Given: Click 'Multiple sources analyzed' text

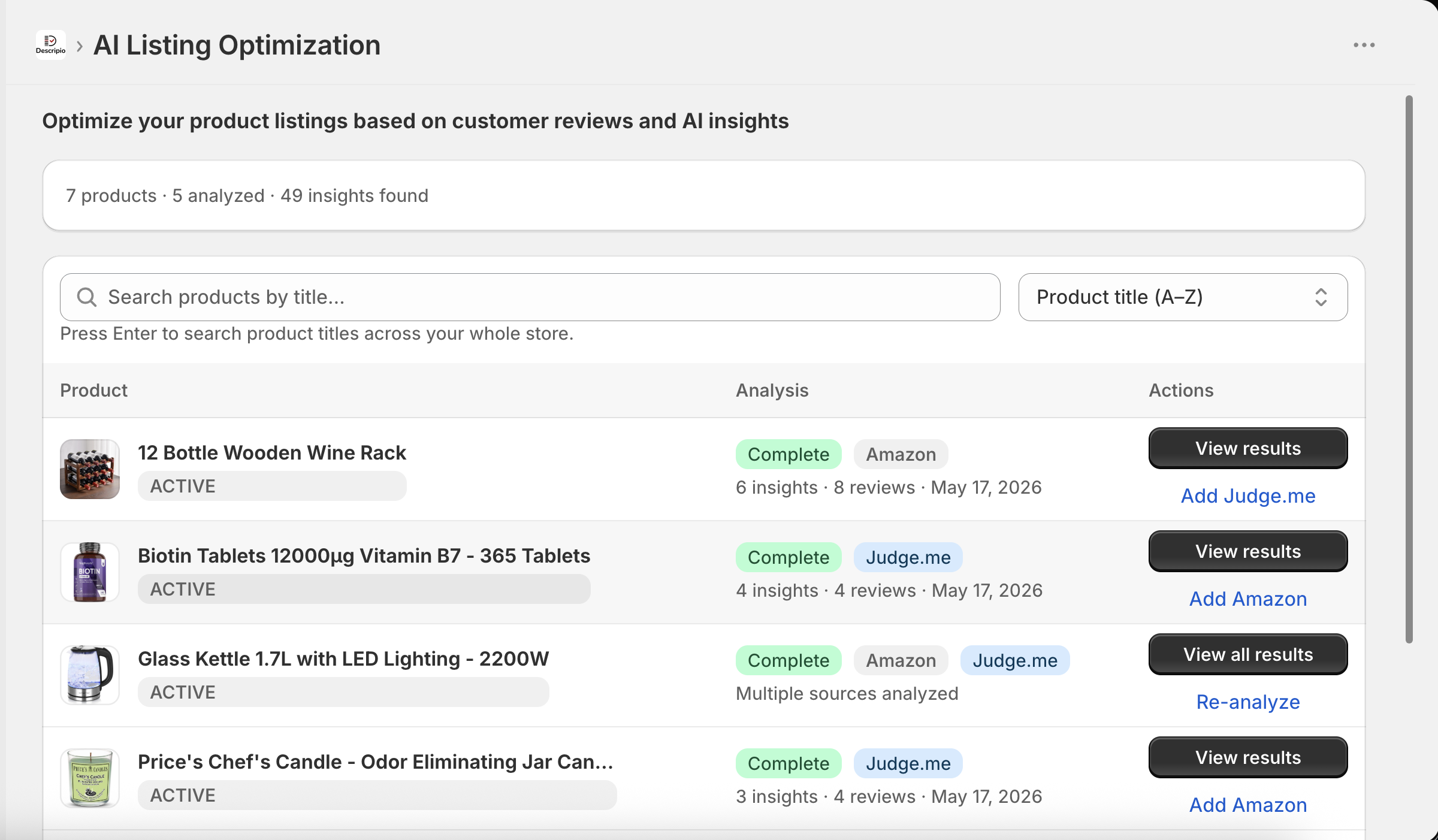Looking at the screenshot, I should click(x=847, y=694).
